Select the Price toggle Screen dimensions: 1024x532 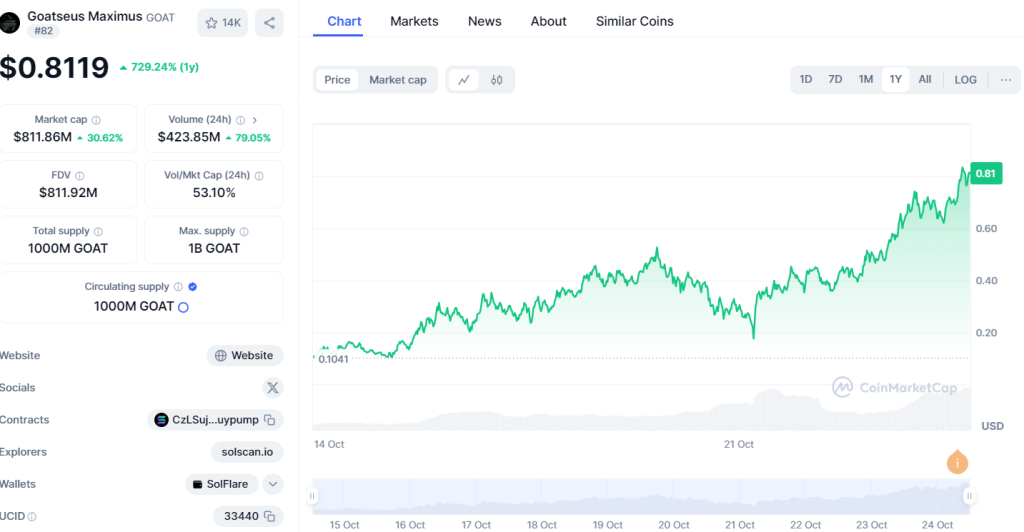click(x=337, y=80)
